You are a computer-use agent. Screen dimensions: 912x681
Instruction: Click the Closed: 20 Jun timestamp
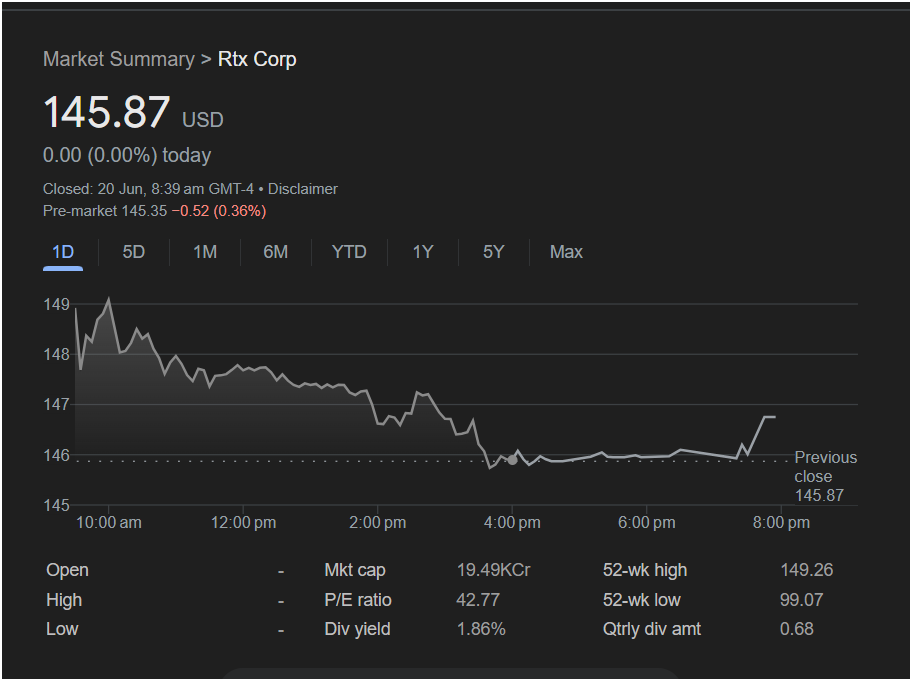point(148,189)
